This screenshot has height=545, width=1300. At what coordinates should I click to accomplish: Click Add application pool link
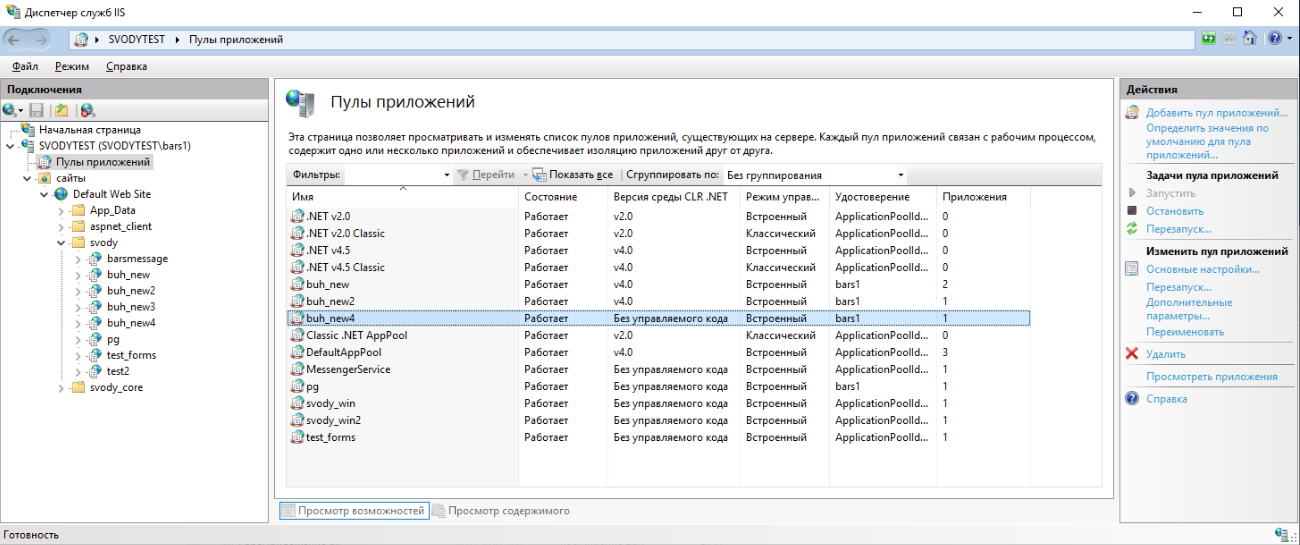point(1216,113)
